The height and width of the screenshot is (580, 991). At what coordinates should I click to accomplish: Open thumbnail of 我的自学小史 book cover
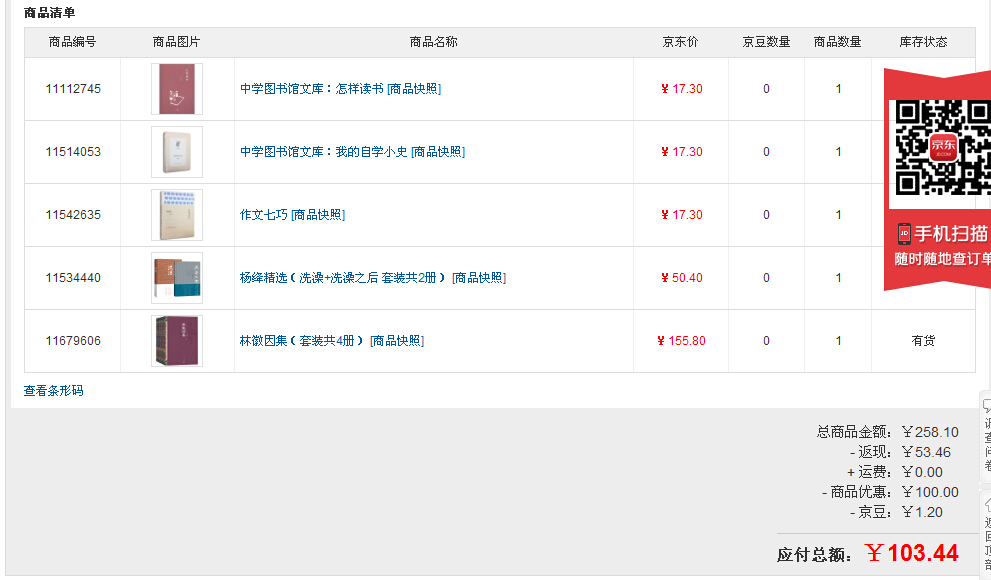(x=177, y=152)
